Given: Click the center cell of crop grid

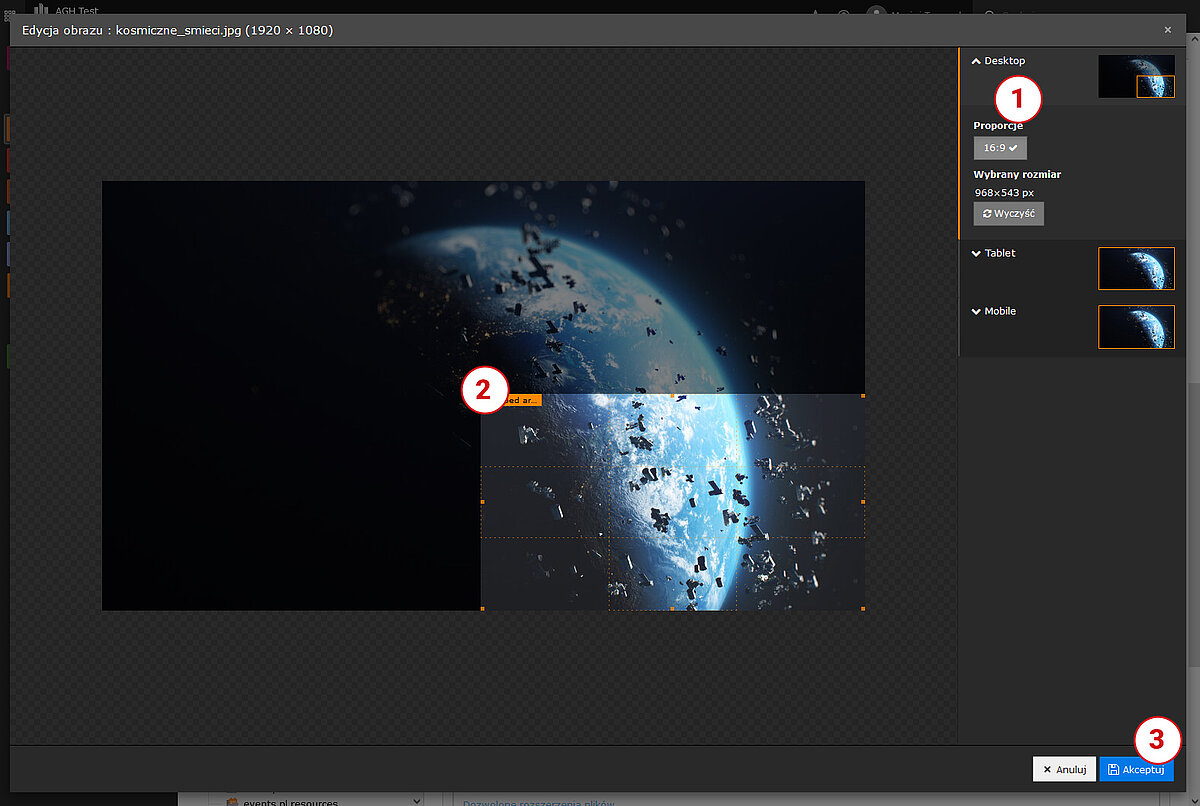Looking at the screenshot, I should tap(672, 502).
